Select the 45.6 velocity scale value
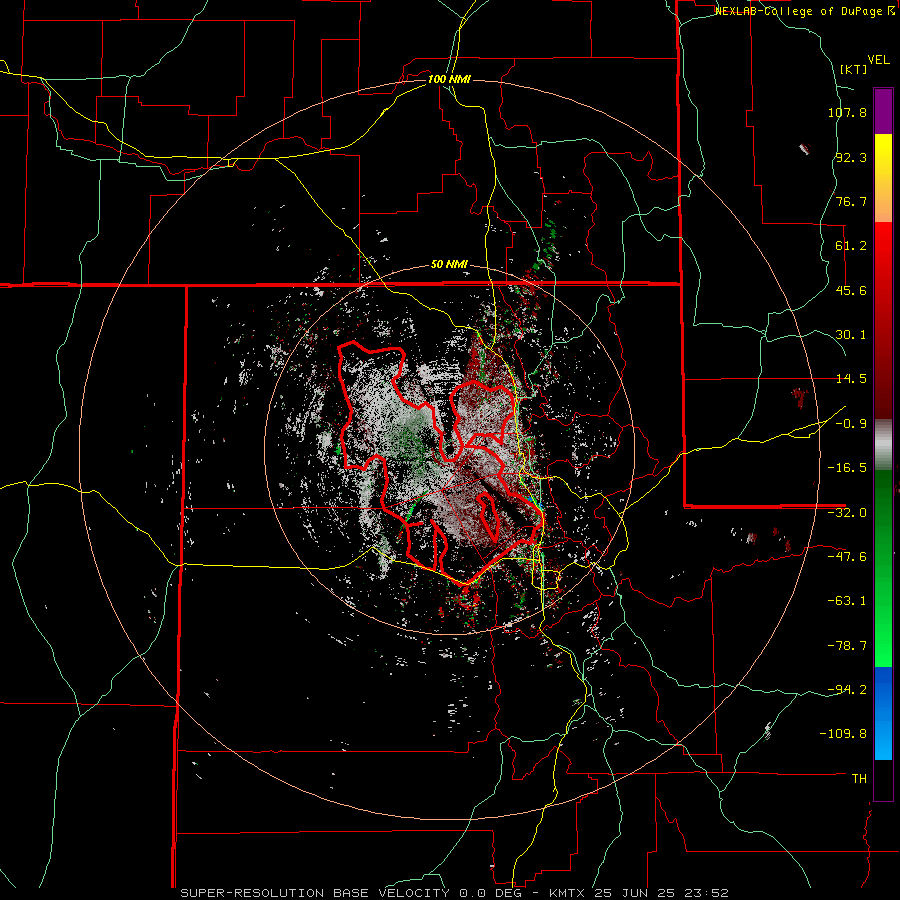The image size is (900, 900). [x=851, y=290]
